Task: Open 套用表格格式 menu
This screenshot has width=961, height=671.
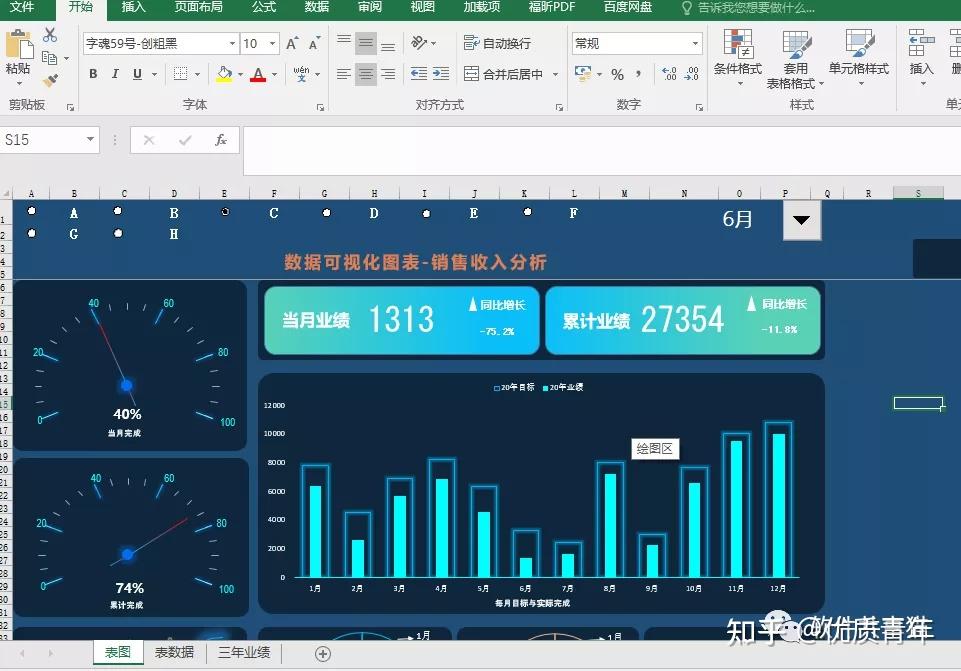Action: pos(795,59)
